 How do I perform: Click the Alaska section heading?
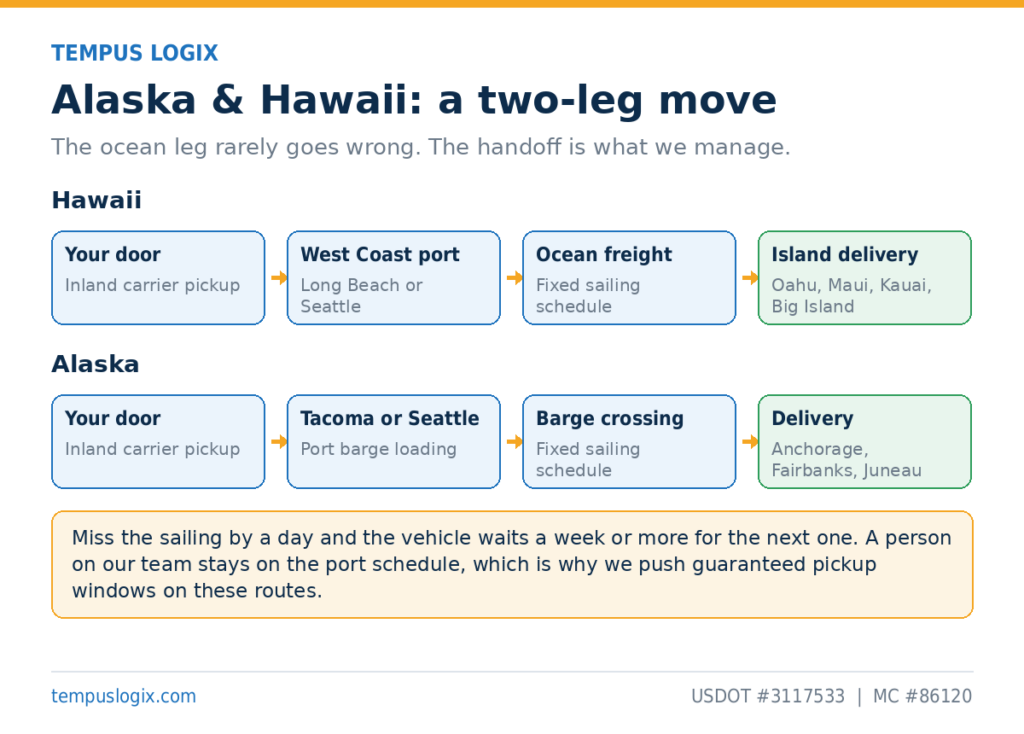[95, 364]
